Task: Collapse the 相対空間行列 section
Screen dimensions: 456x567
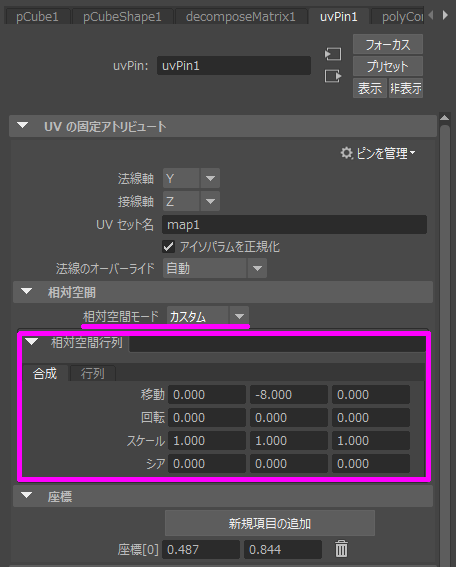Action: [x=32, y=341]
